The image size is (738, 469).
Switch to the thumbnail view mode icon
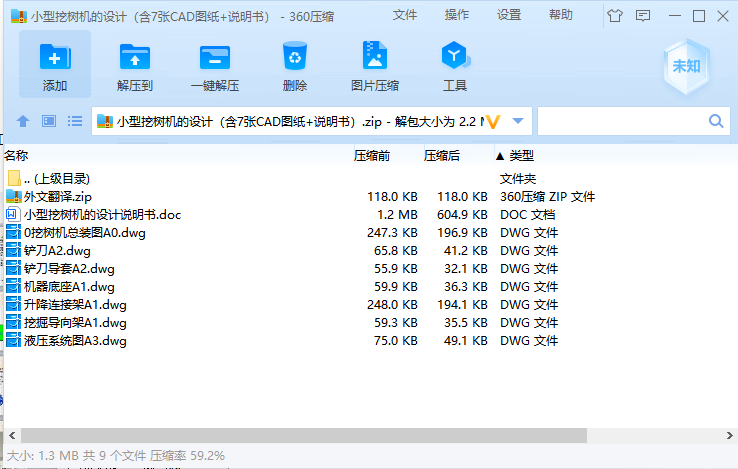click(x=49, y=121)
